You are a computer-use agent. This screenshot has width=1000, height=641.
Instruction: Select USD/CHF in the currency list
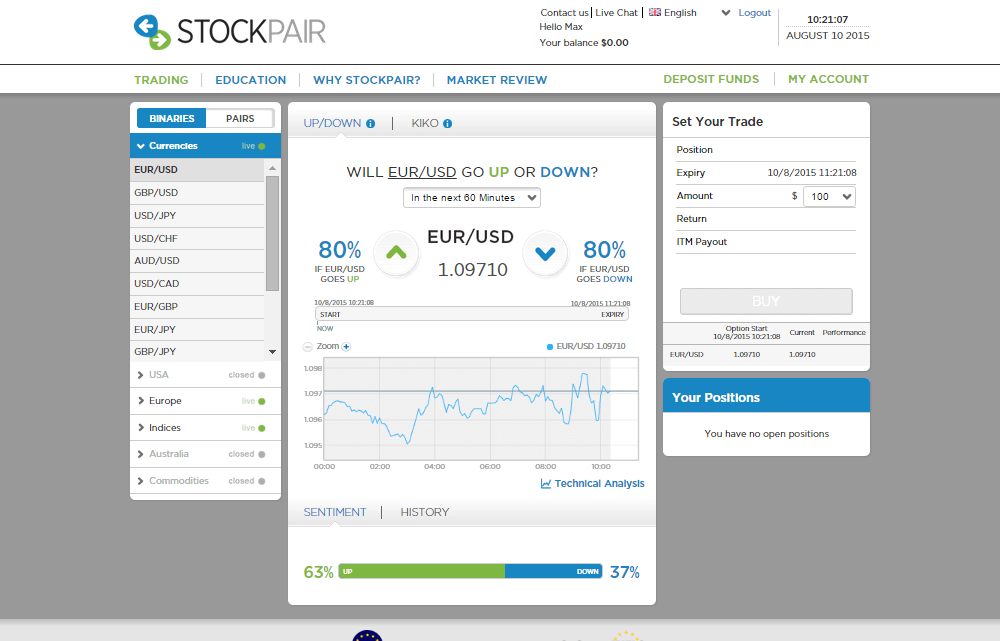[197, 239]
